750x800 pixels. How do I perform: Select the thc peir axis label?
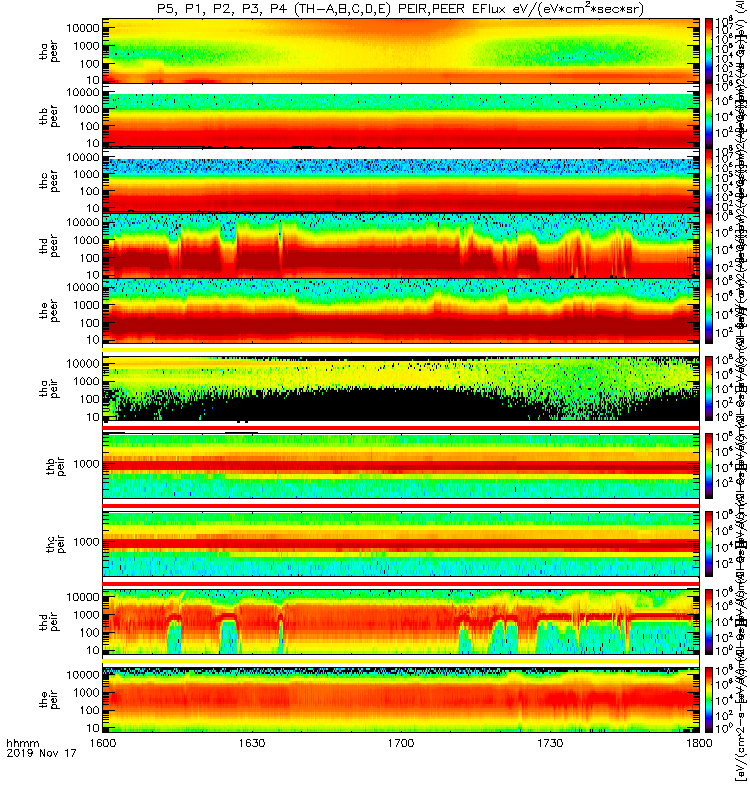point(55,544)
